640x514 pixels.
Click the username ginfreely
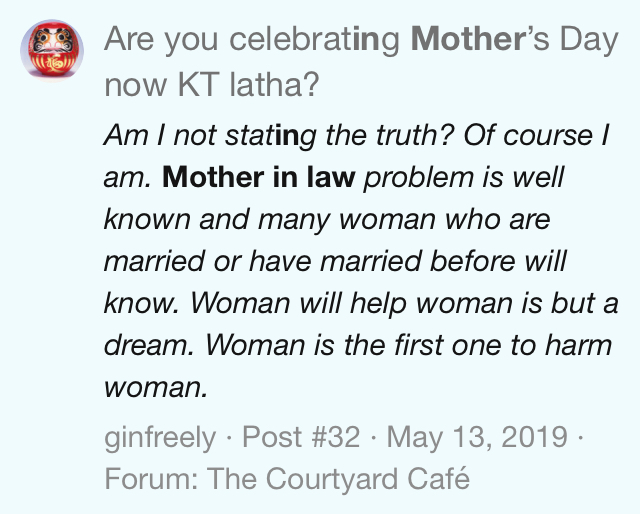(x=160, y=438)
